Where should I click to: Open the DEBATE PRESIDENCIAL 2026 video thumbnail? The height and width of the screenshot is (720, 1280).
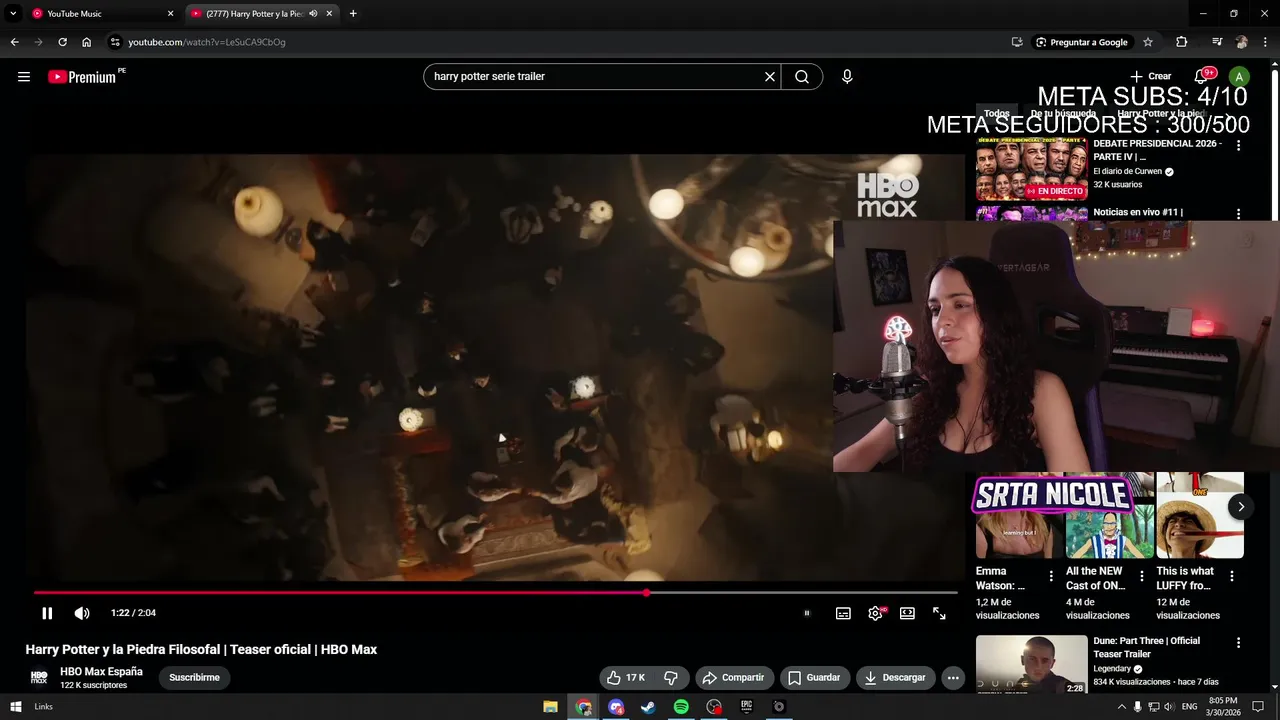pyautogui.click(x=1031, y=169)
